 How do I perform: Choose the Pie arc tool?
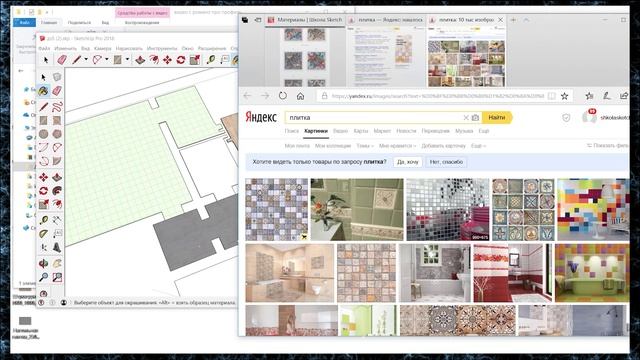pyautogui.click(x=57, y=161)
